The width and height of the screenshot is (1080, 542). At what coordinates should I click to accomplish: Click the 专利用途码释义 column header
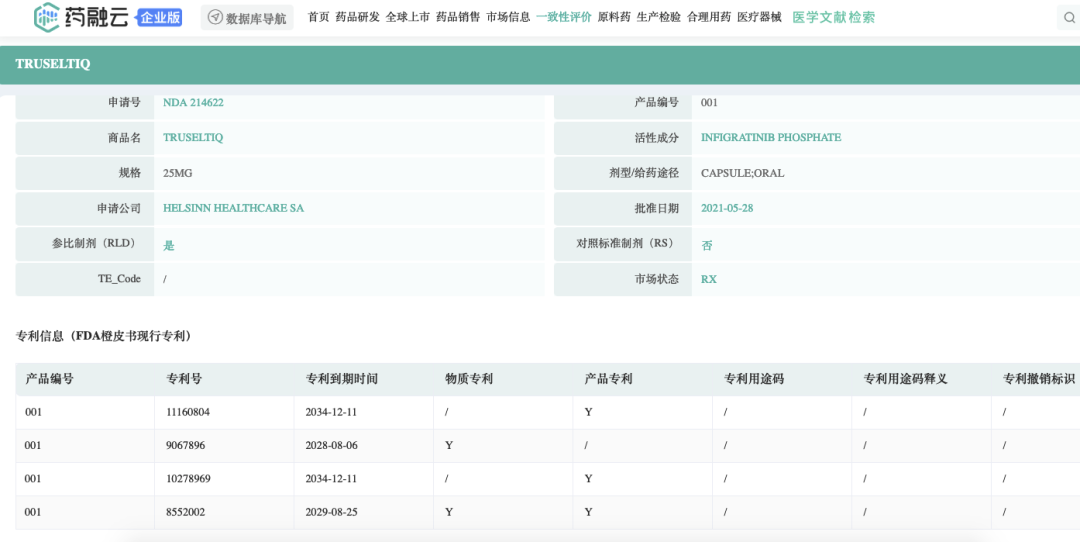click(x=905, y=379)
